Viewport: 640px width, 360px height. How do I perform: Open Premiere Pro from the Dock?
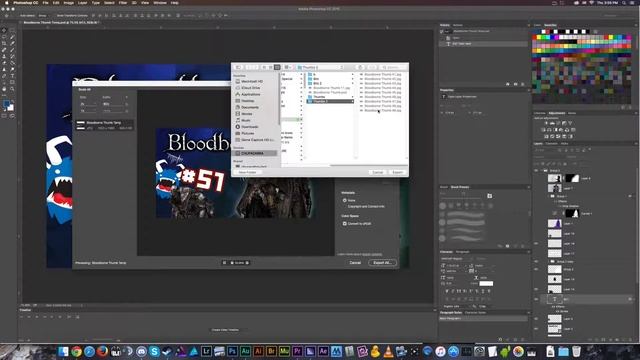(x=297, y=351)
